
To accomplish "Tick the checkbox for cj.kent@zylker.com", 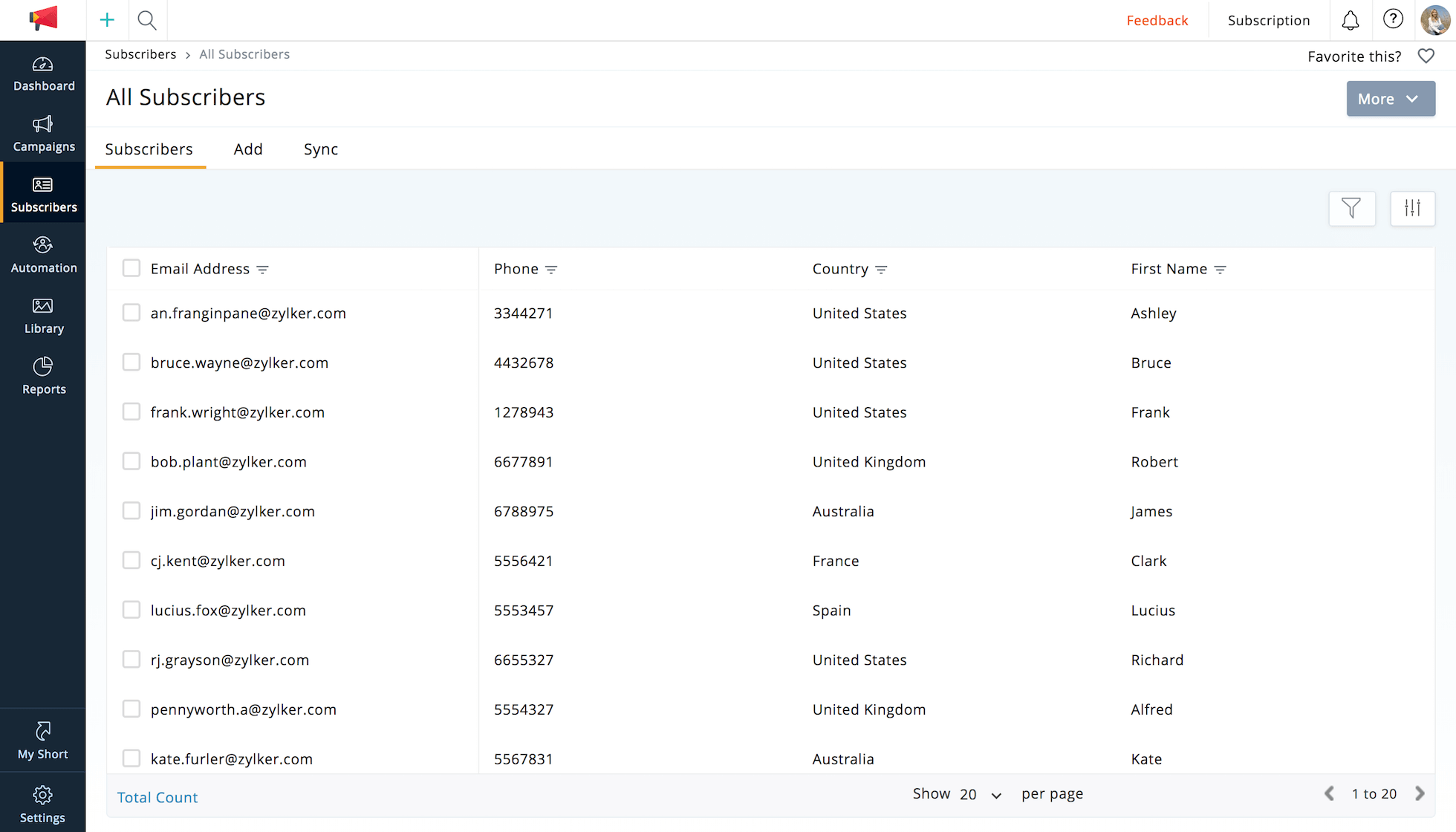I will [131, 561].
